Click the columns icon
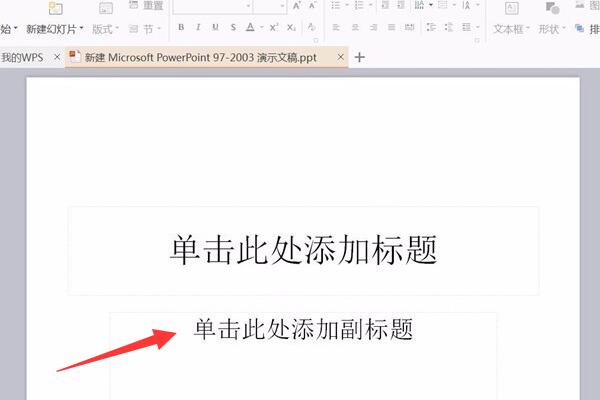600x400 pixels. 466,27
